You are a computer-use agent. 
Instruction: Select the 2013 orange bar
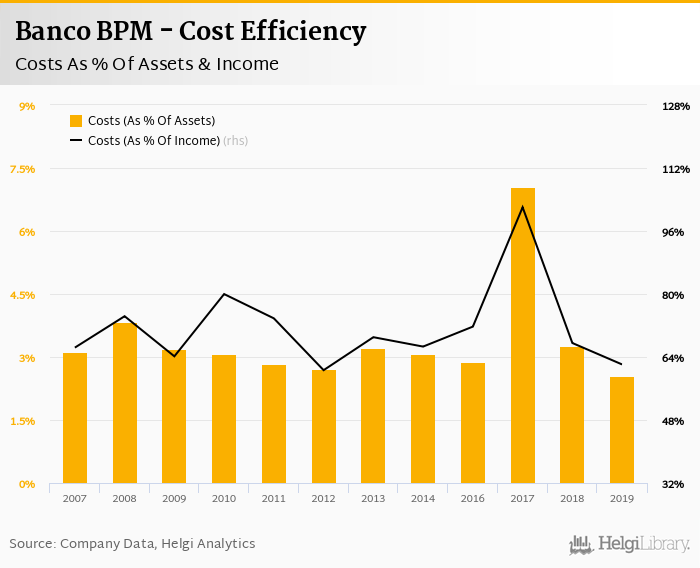(373, 416)
